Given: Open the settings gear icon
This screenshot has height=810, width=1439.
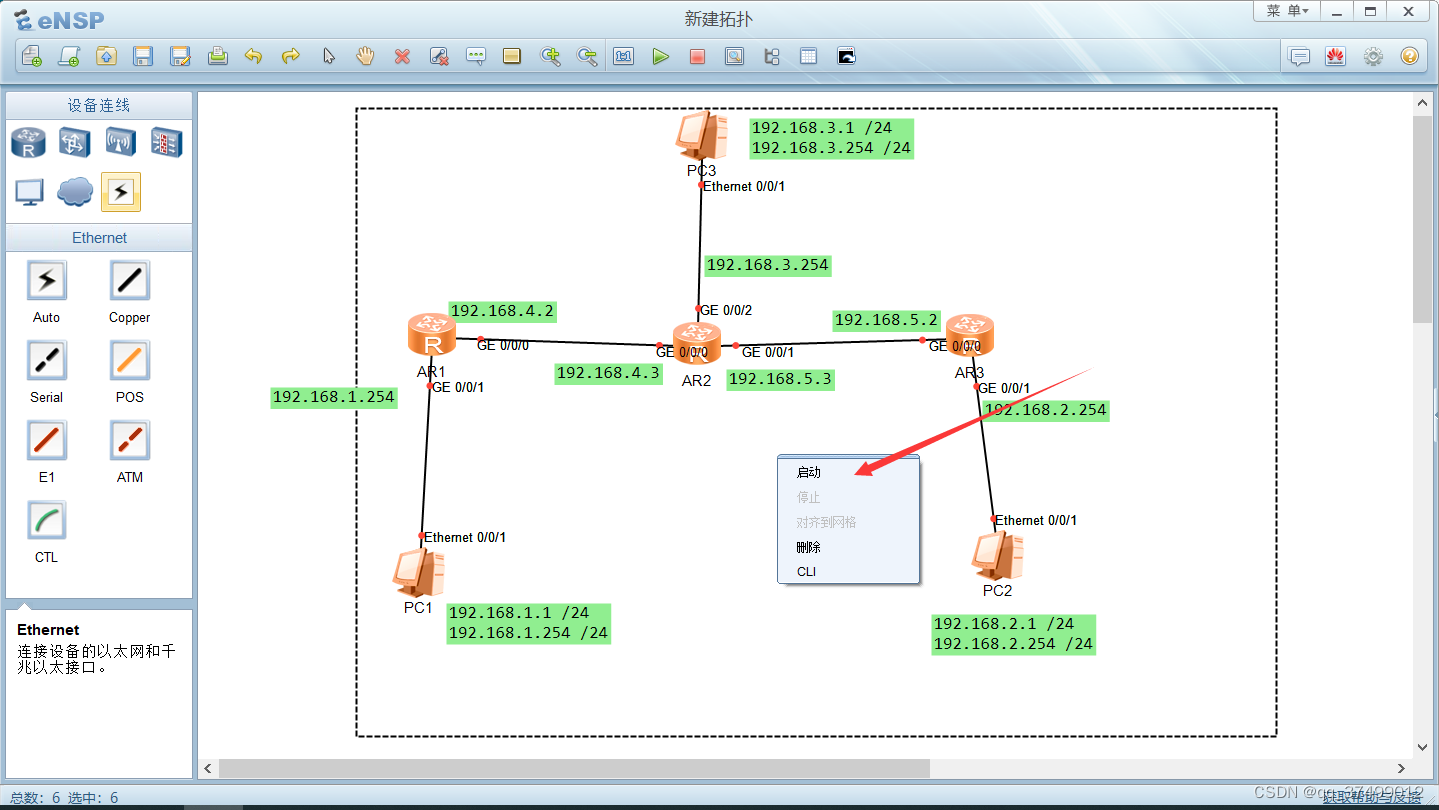Looking at the screenshot, I should (1373, 56).
